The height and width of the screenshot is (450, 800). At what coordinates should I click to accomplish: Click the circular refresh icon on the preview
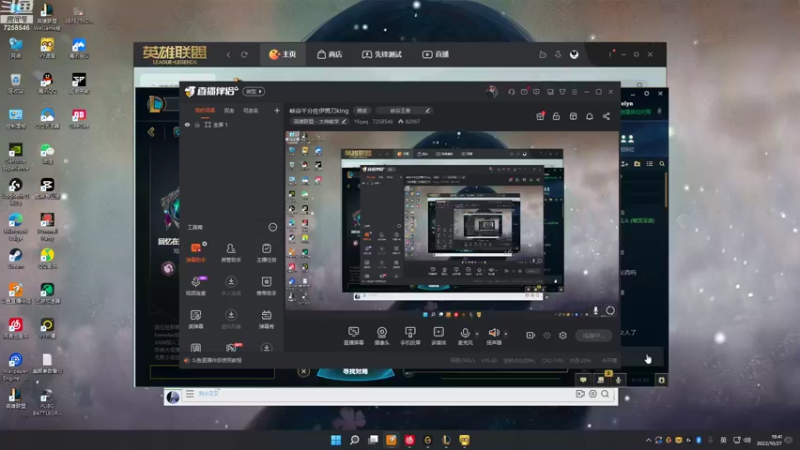610,310
